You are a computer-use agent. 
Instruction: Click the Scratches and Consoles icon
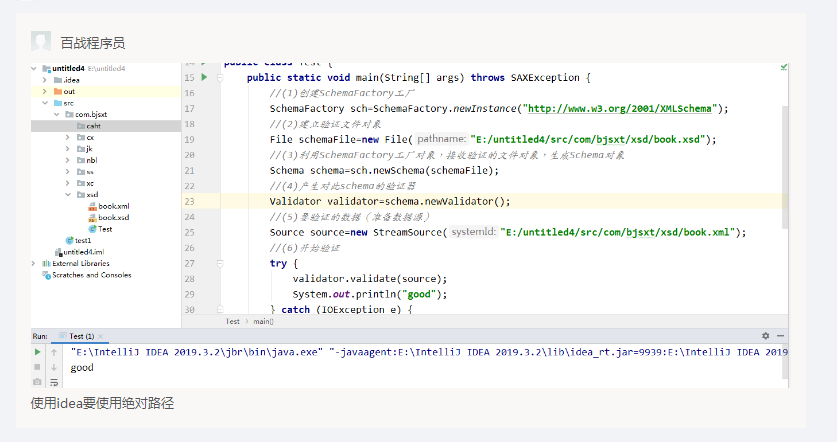[46, 275]
